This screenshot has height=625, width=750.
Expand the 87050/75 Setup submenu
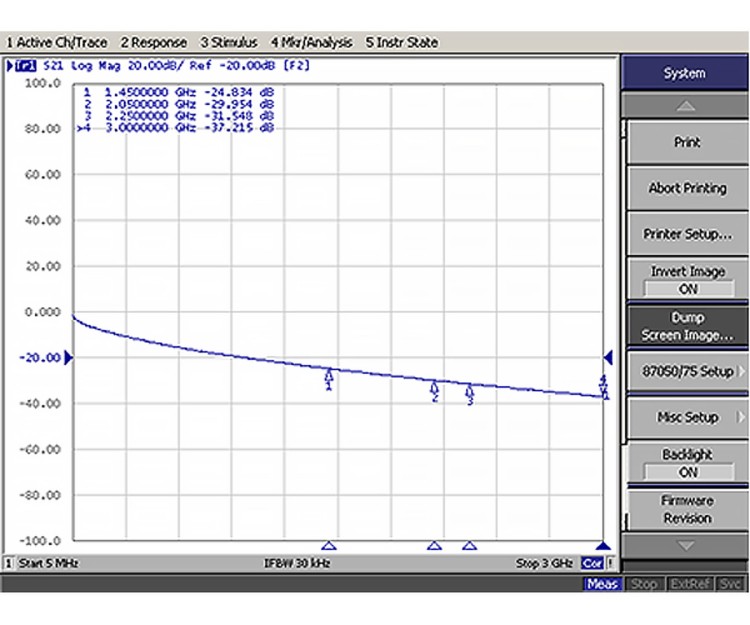[x=687, y=372]
